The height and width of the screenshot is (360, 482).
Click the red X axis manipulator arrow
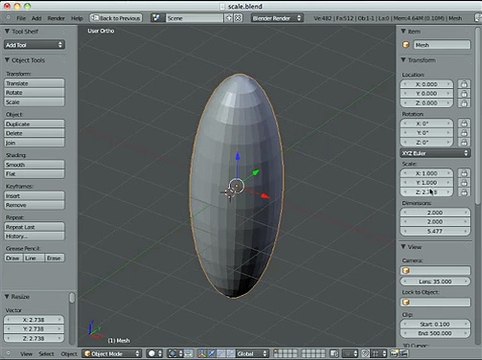coord(265,196)
